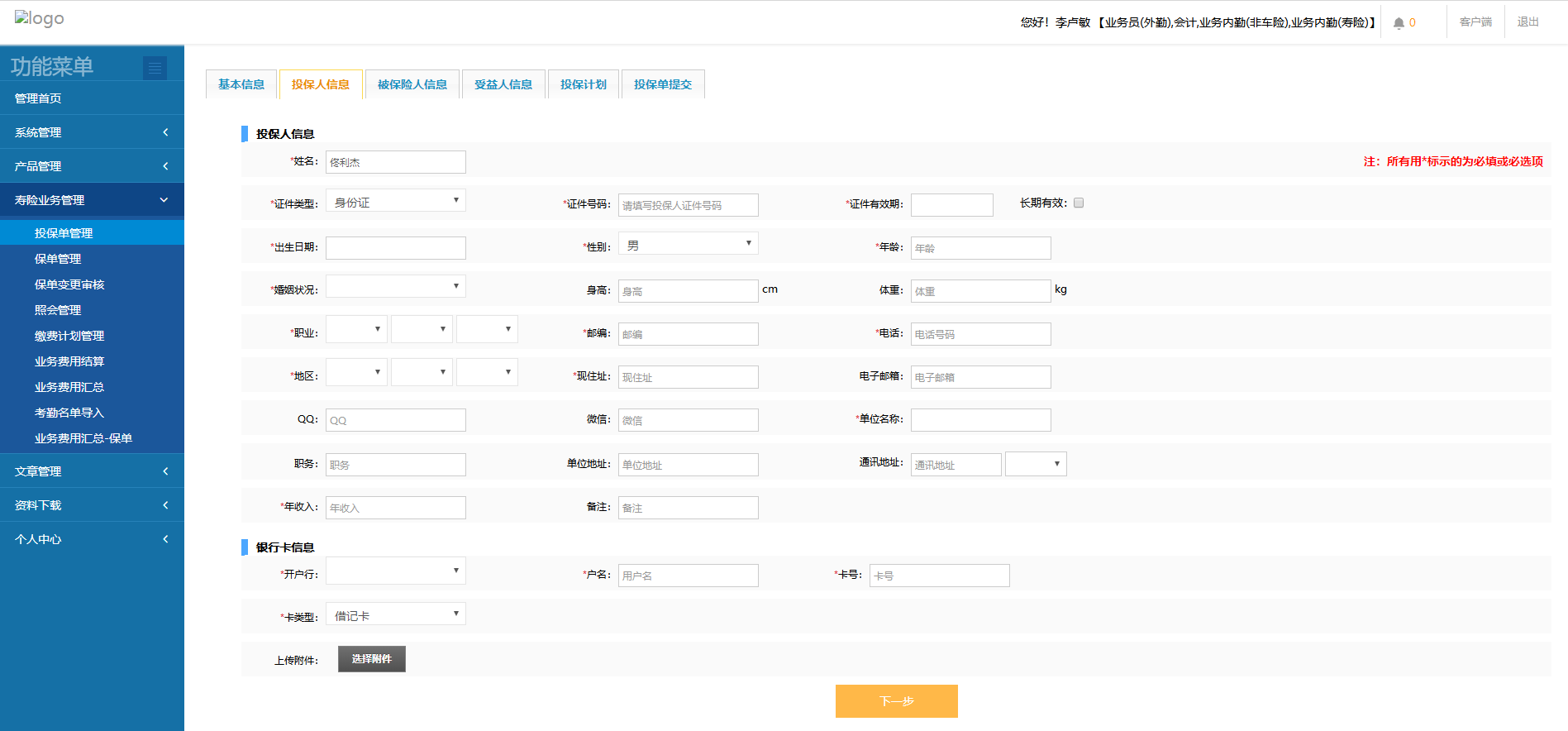Toggle the sidebar hamburger menu icon

[155, 68]
